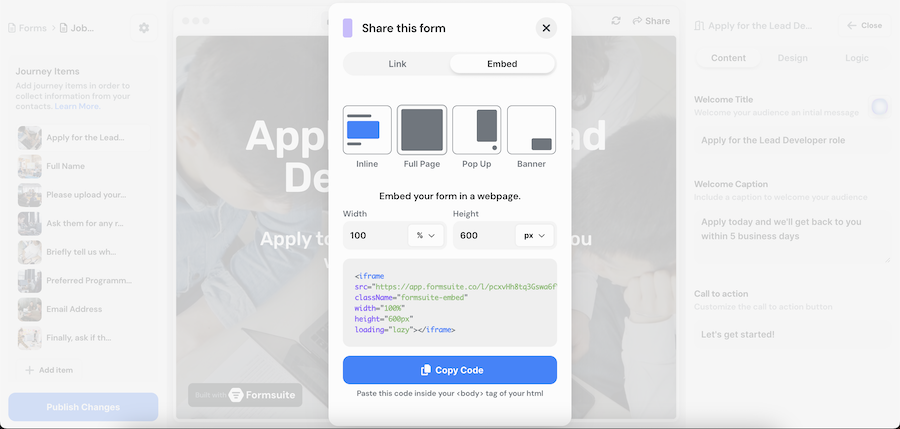Image resolution: width=900 pixels, height=429 pixels.
Task: Switch to the Link tab
Action: coord(397,64)
